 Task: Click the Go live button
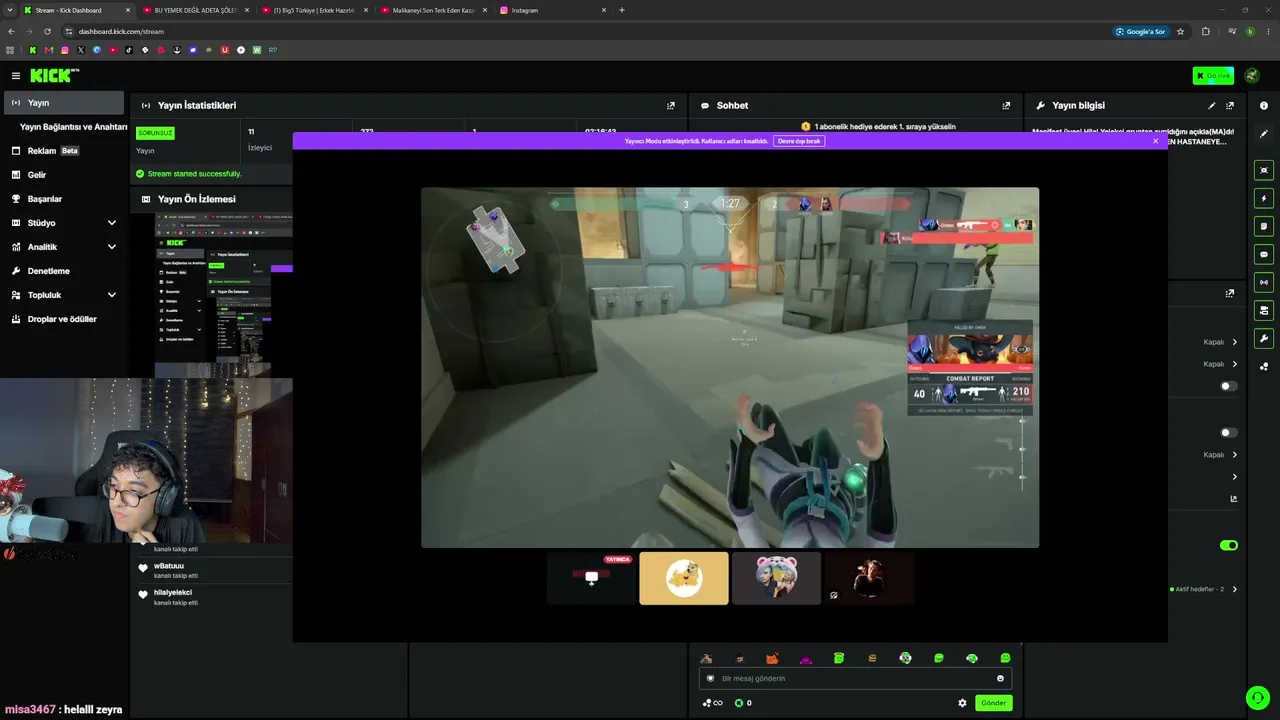click(x=1213, y=76)
